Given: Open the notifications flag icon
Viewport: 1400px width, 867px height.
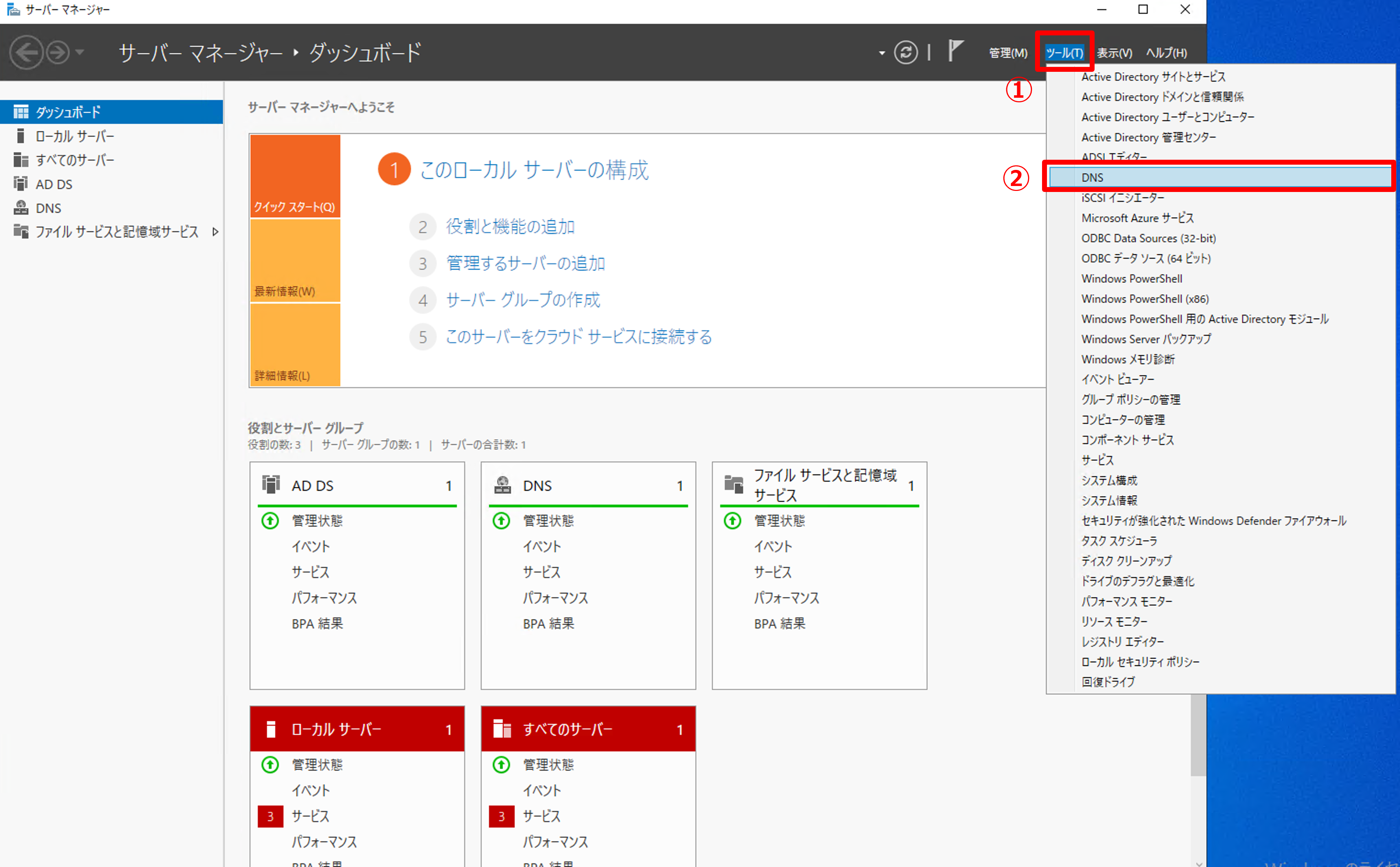Looking at the screenshot, I should 954,51.
